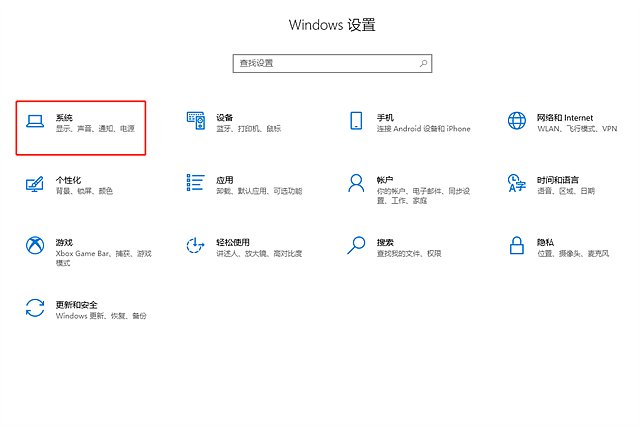Viewport: 640px width, 426px height.
Task: Click the 位置、摄像头、麦克风 description
Action: (573, 253)
